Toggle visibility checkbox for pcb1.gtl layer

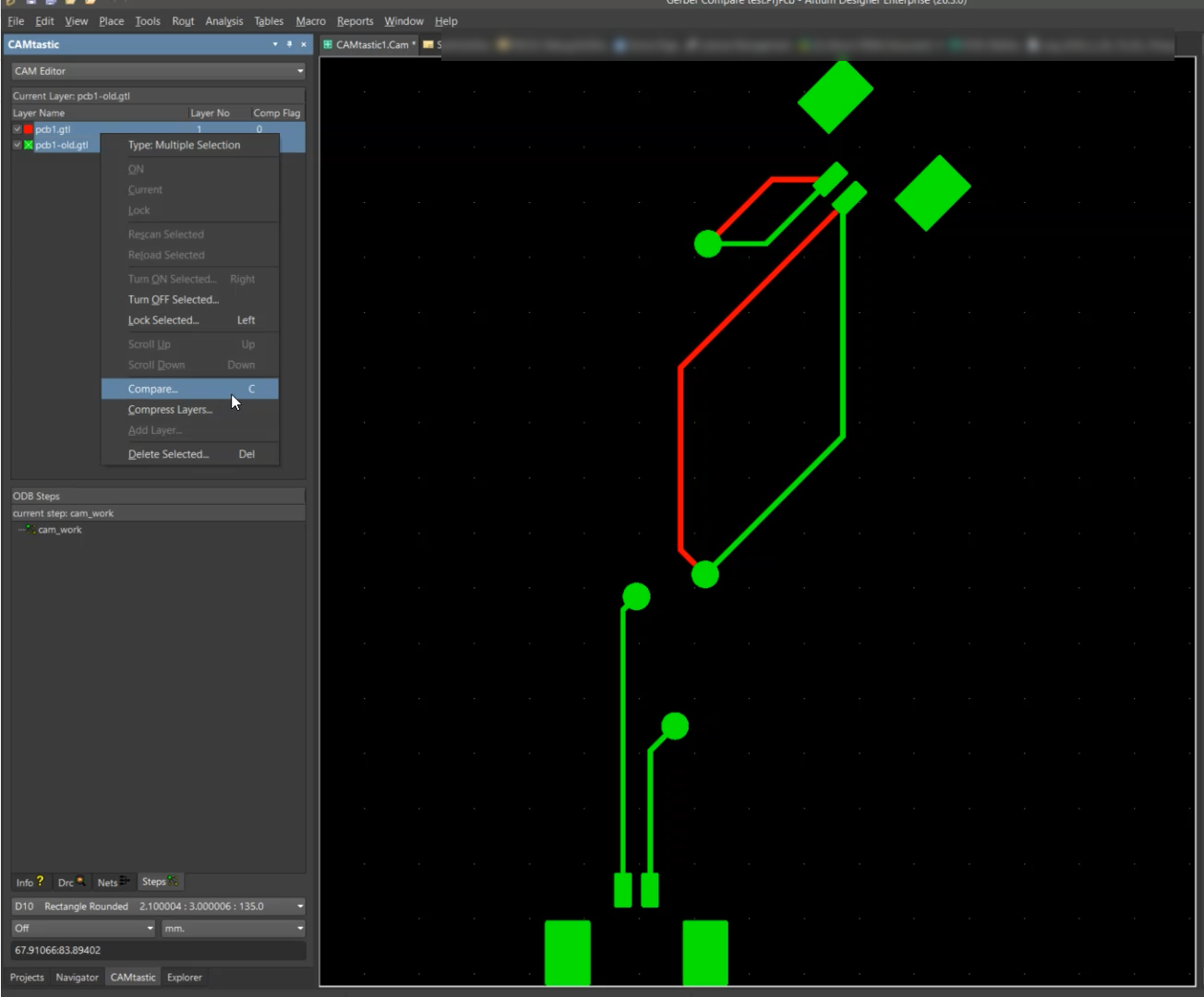click(17, 129)
